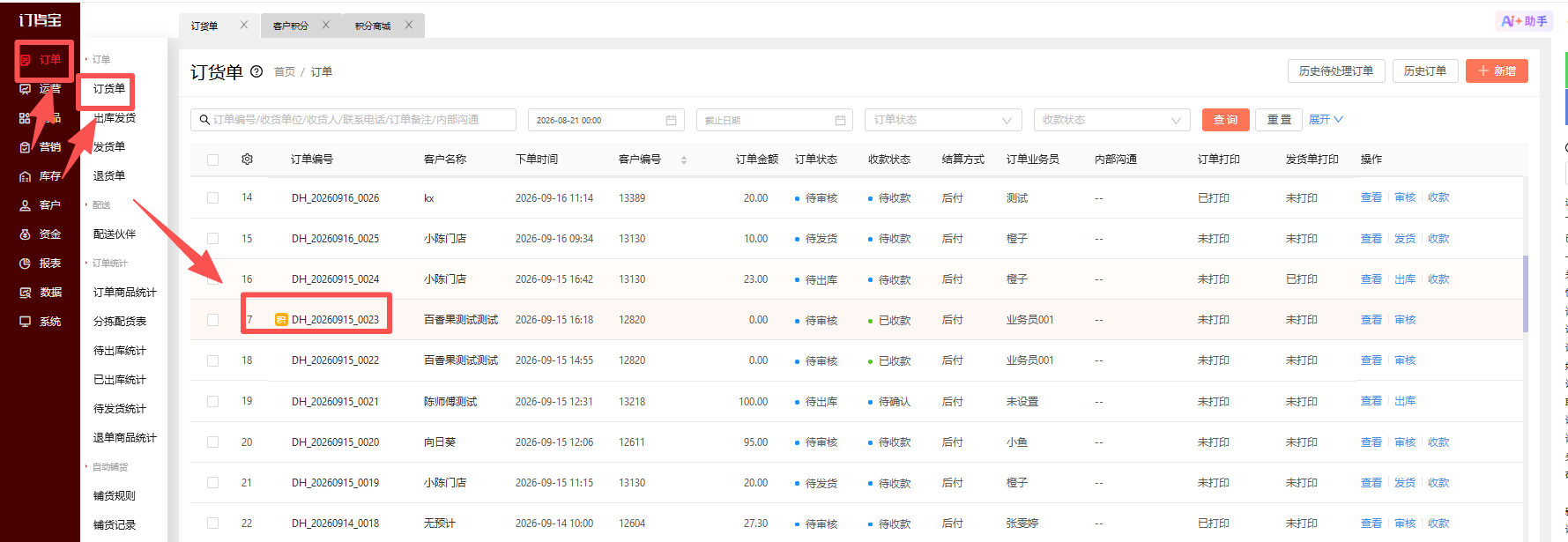1568x542 pixels.
Task: Switch to the 积分商城 tab
Action: (373, 26)
